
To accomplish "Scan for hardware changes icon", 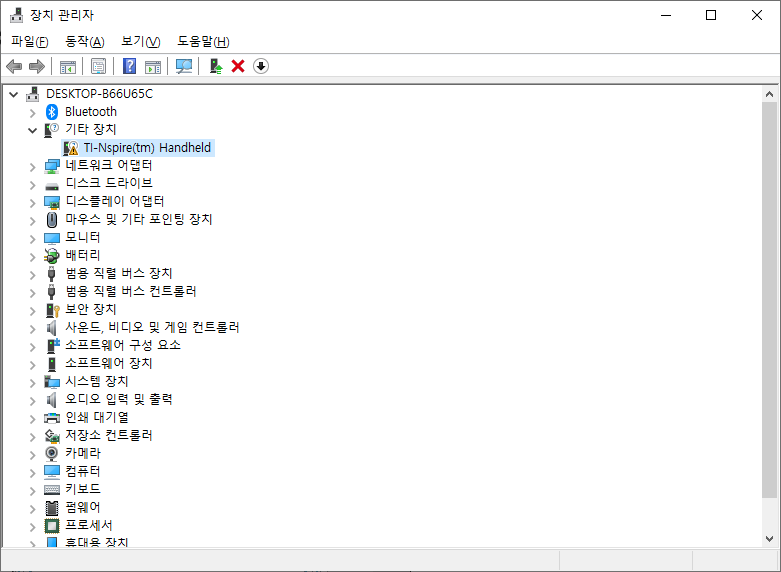I will [x=184, y=66].
